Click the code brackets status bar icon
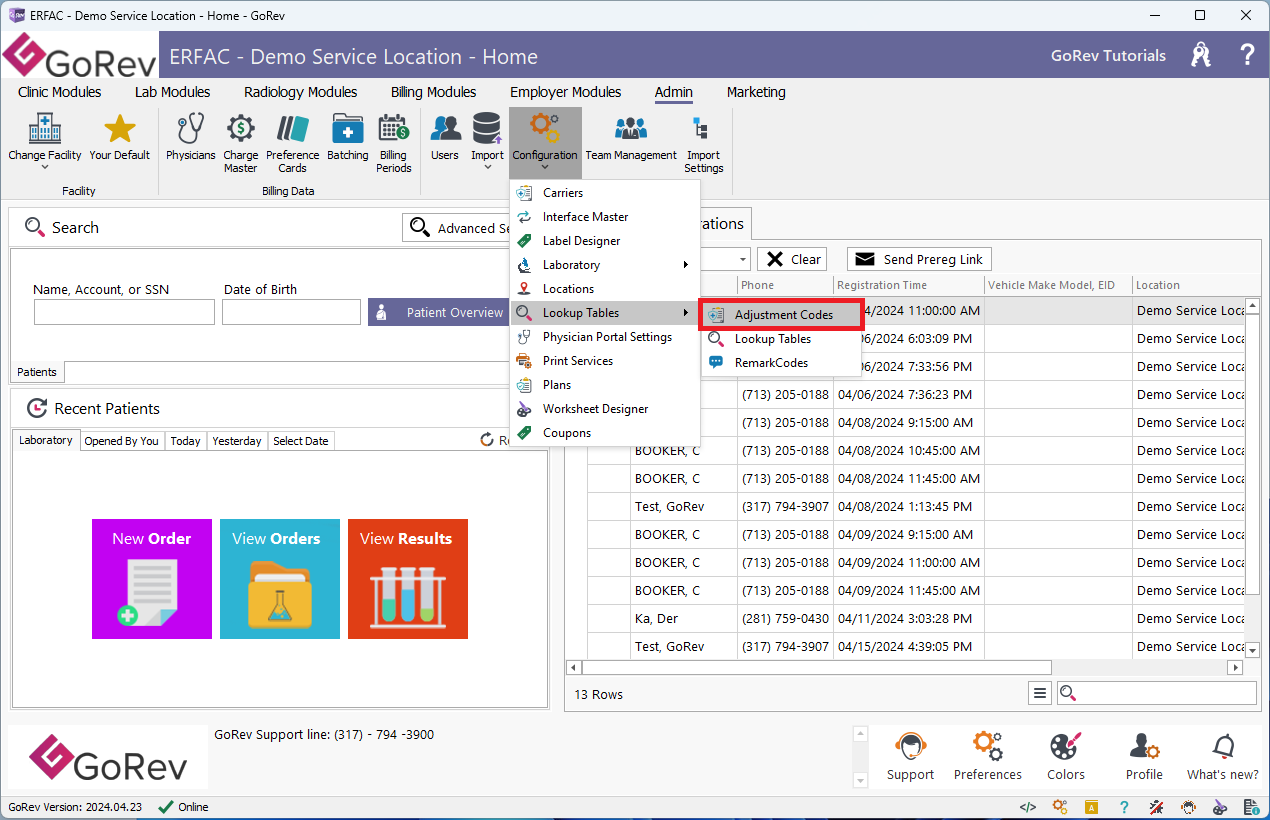 coord(1028,807)
